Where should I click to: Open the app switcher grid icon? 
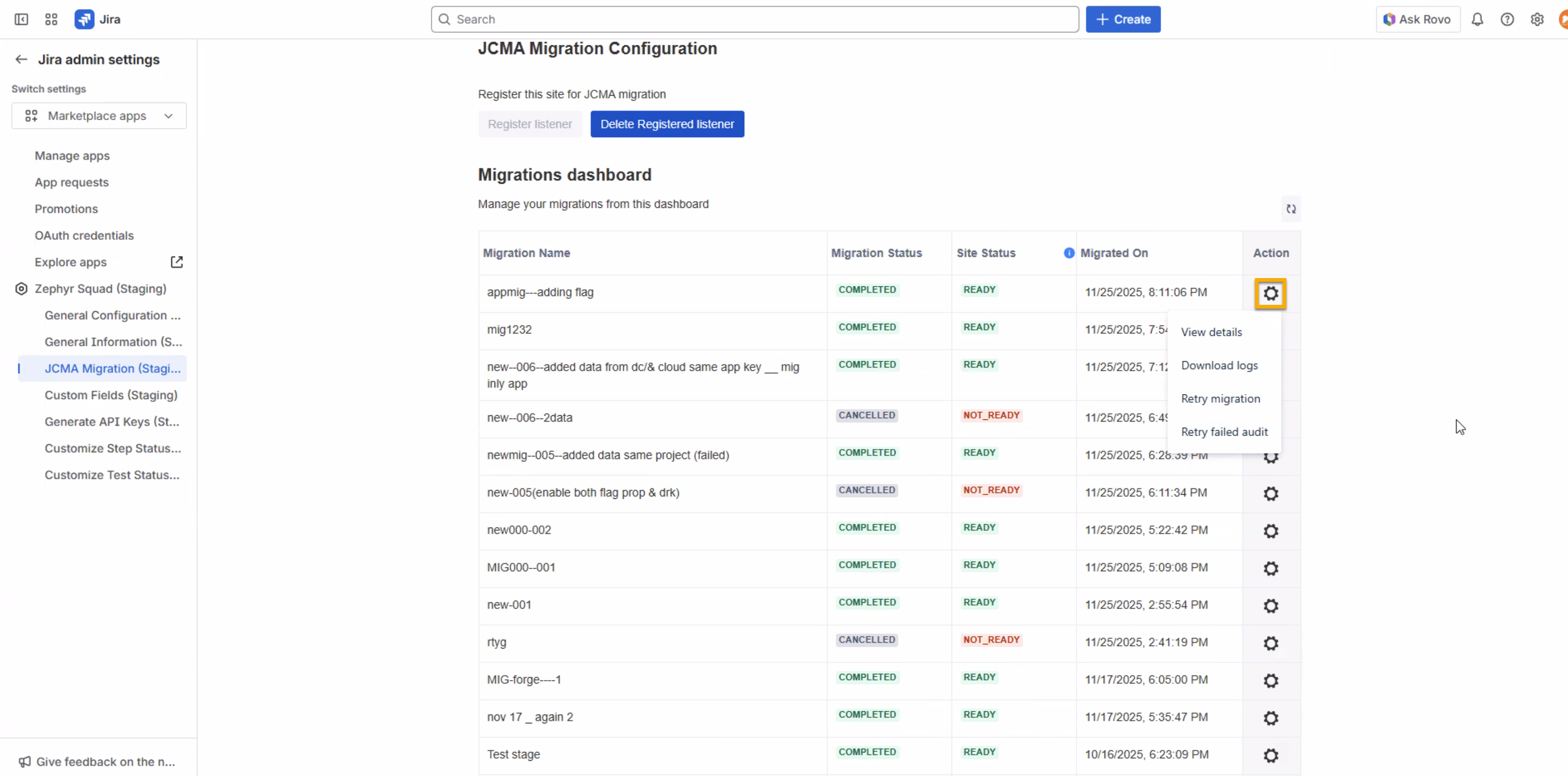coord(51,19)
